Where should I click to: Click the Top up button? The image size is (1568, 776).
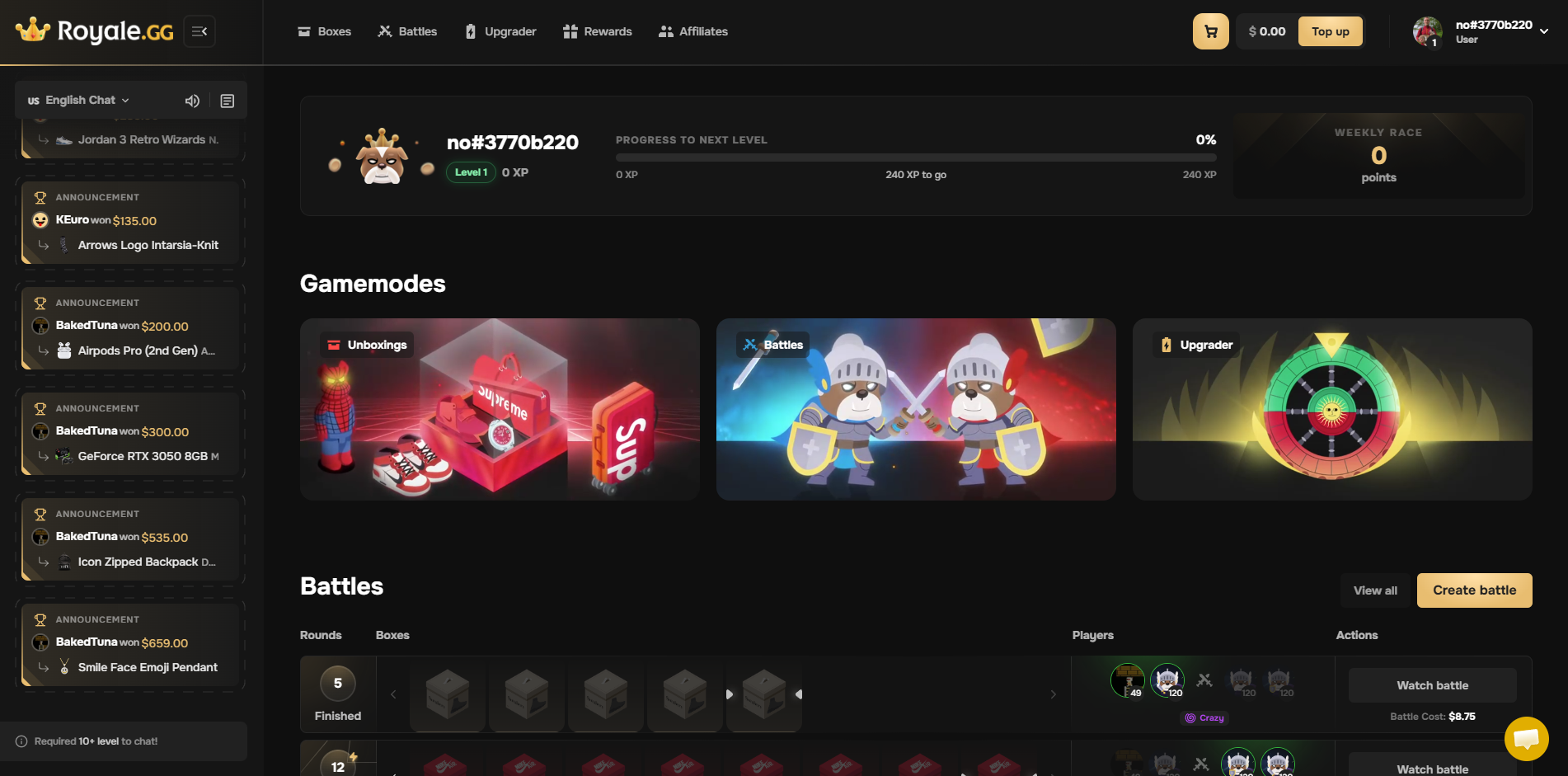[1331, 31]
